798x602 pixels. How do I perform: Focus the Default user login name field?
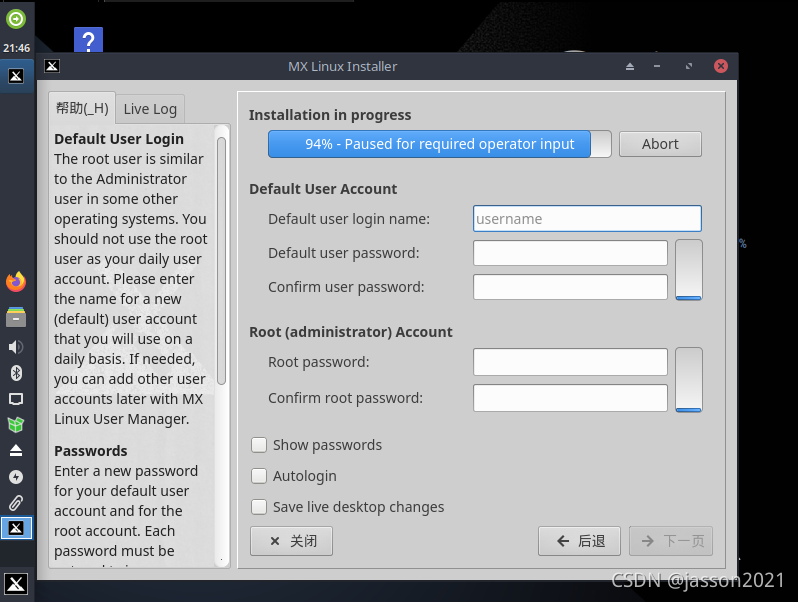[587, 218]
